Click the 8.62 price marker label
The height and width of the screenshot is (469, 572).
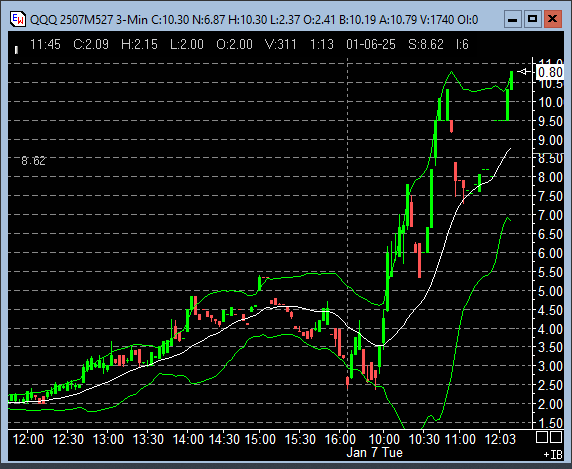pos(34,160)
